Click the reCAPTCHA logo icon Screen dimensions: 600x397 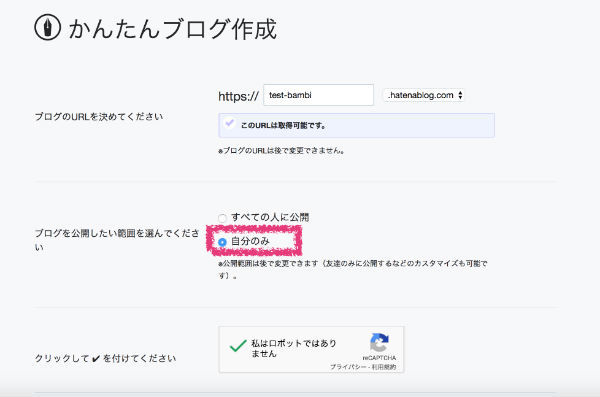[x=379, y=342]
